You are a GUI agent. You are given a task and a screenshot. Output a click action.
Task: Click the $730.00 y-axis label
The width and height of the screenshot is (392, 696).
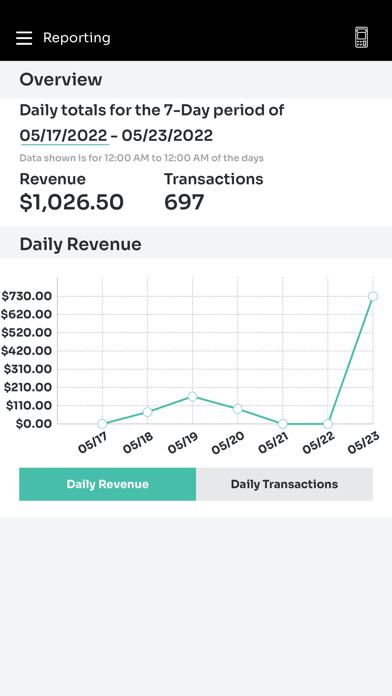pos(27,296)
